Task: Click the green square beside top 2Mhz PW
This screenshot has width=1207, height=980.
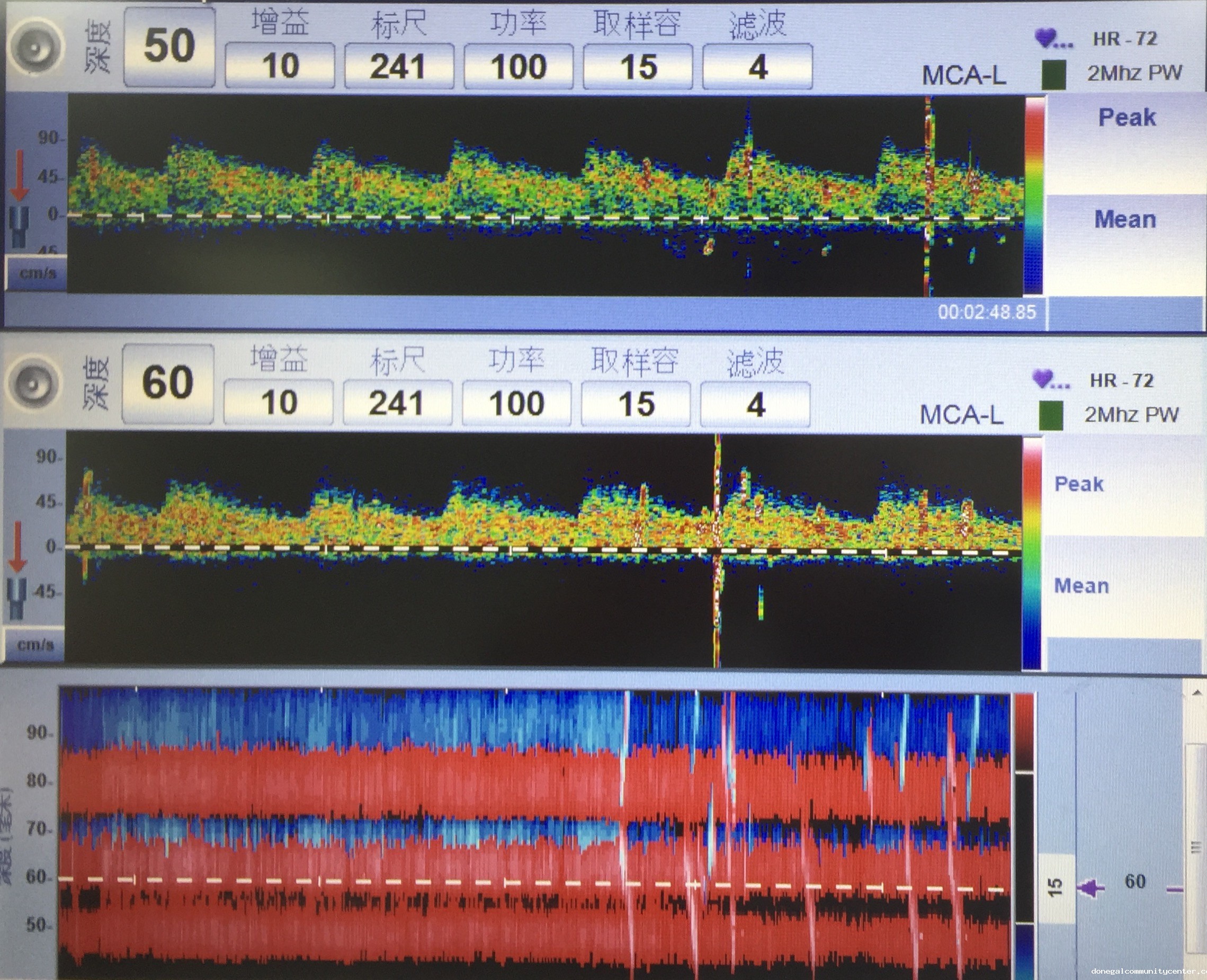Action: coord(1053,75)
